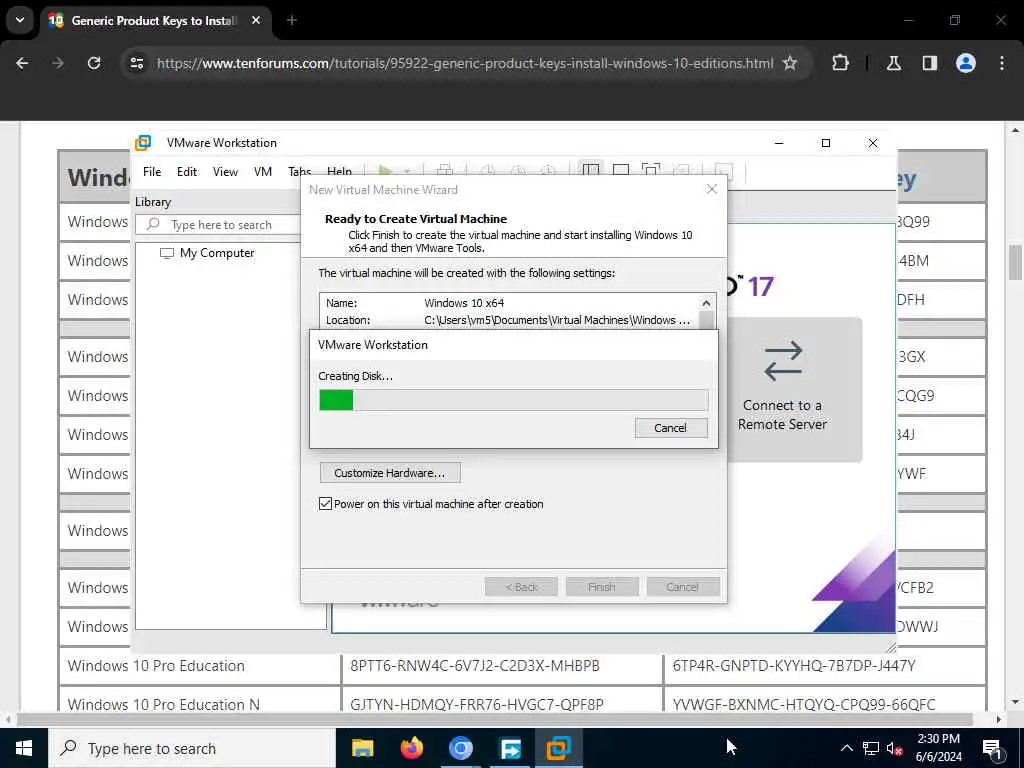The image size is (1024, 768).
Task: Open the power options dropdown arrow
Action: tap(407, 171)
